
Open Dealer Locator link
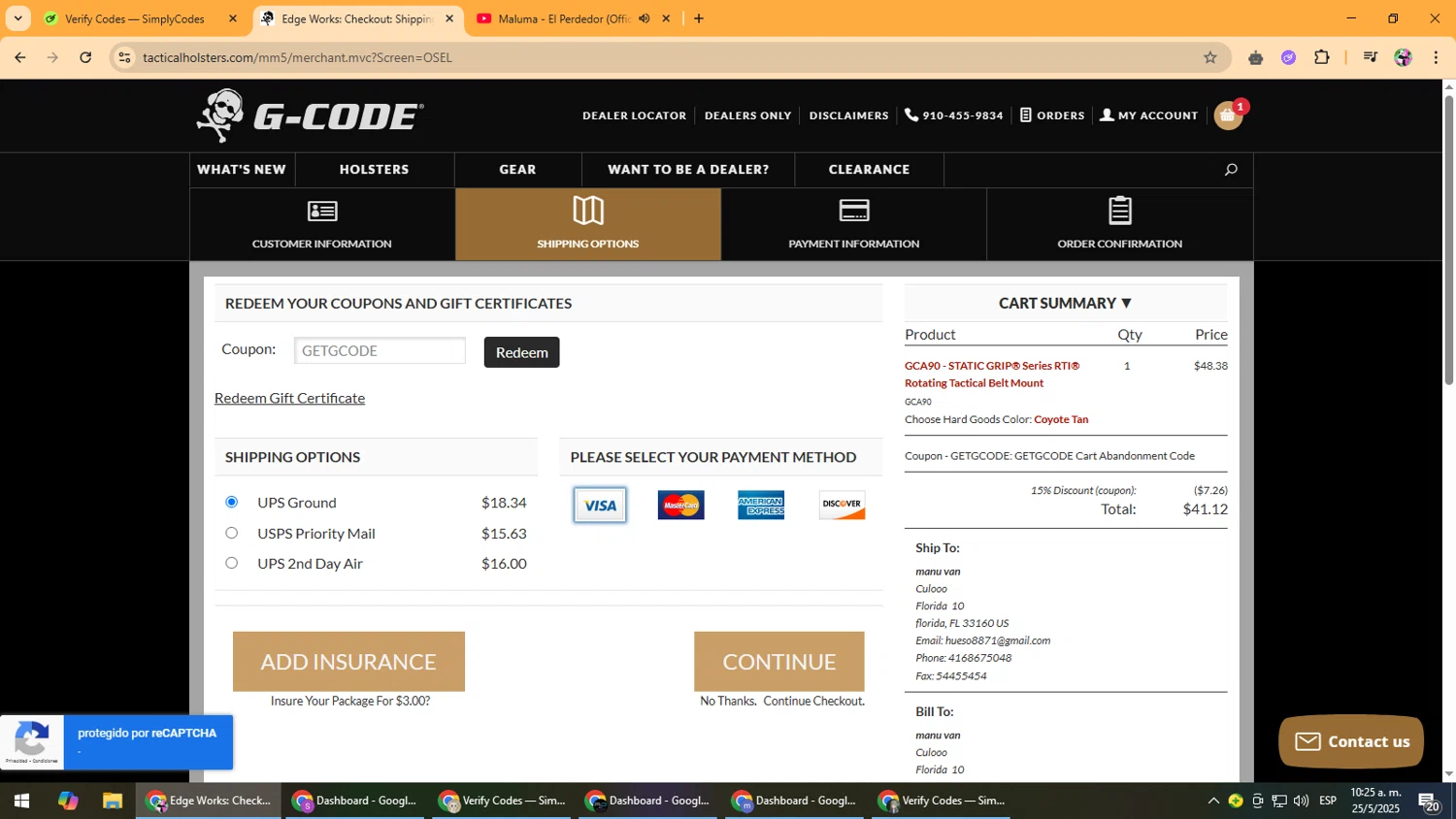coord(634,115)
